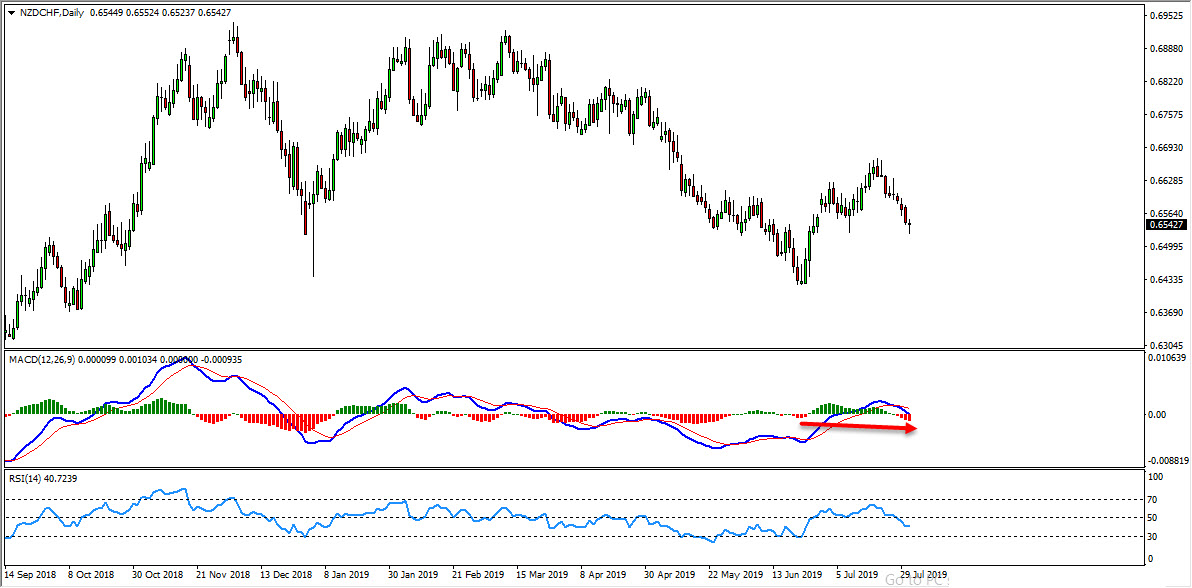Click the 14 Sep 2018 date label
This screenshot has width=1192, height=588.
(x=28, y=576)
